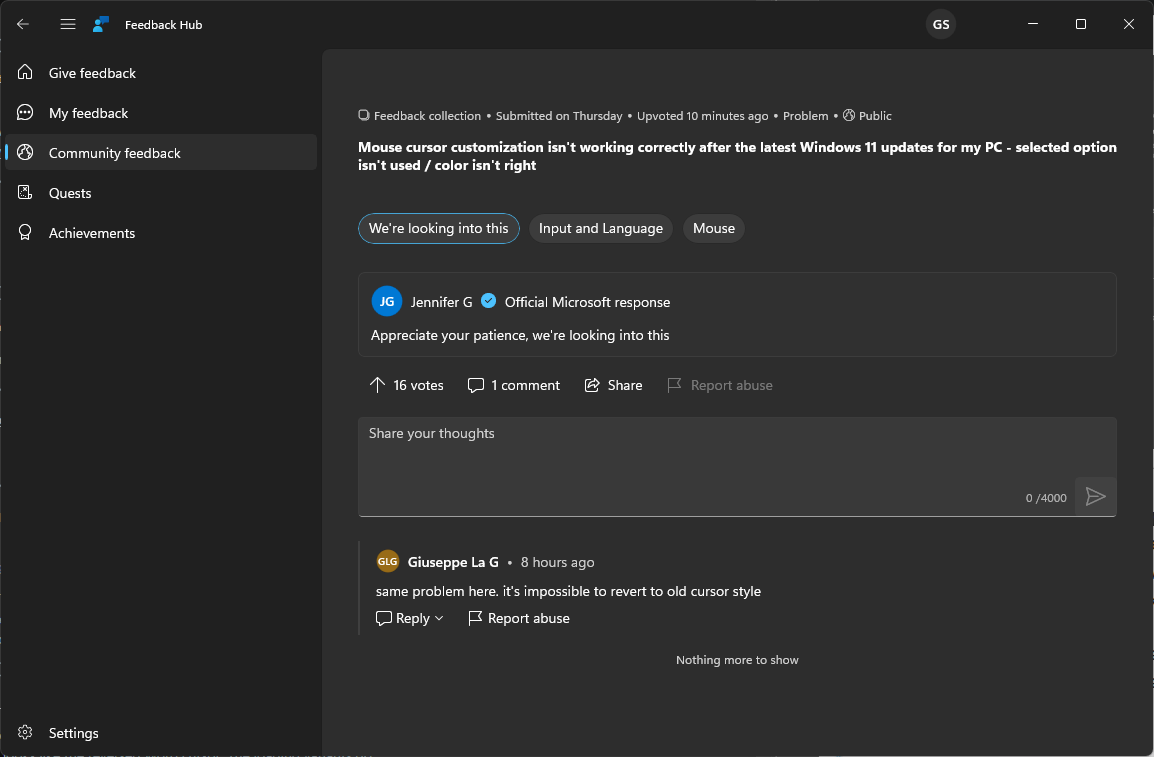1154x757 pixels.
Task: Click the Achievements badge icon
Action: coord(25,232)
